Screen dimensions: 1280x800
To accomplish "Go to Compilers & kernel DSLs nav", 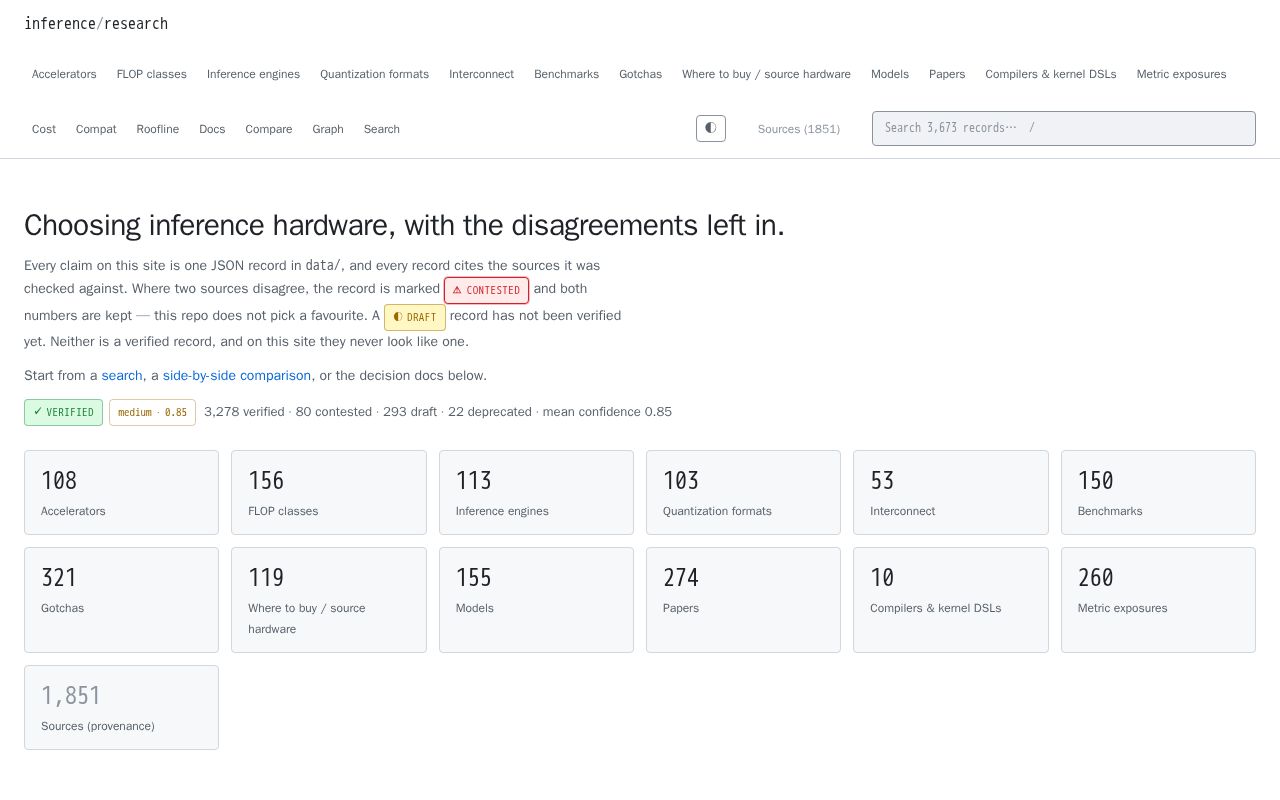I will click(1051, 74).
